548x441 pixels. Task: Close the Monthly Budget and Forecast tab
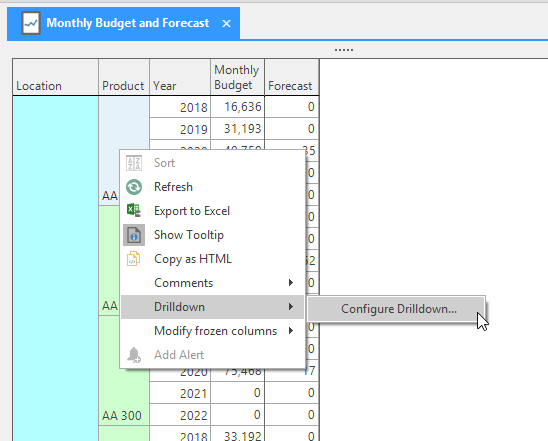click(x=226, y=23)
